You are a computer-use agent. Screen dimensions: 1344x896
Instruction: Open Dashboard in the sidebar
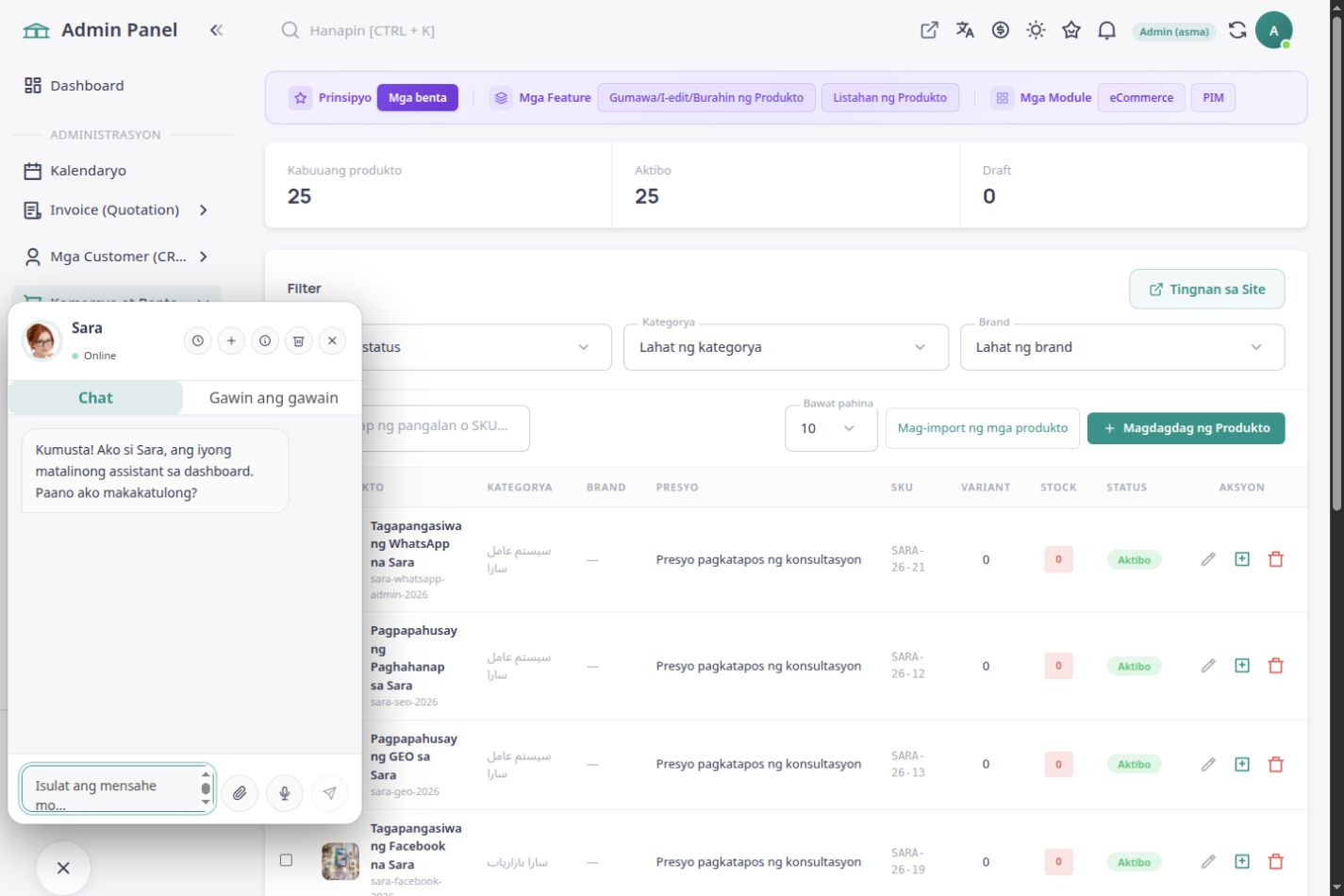tap(116, 86)
